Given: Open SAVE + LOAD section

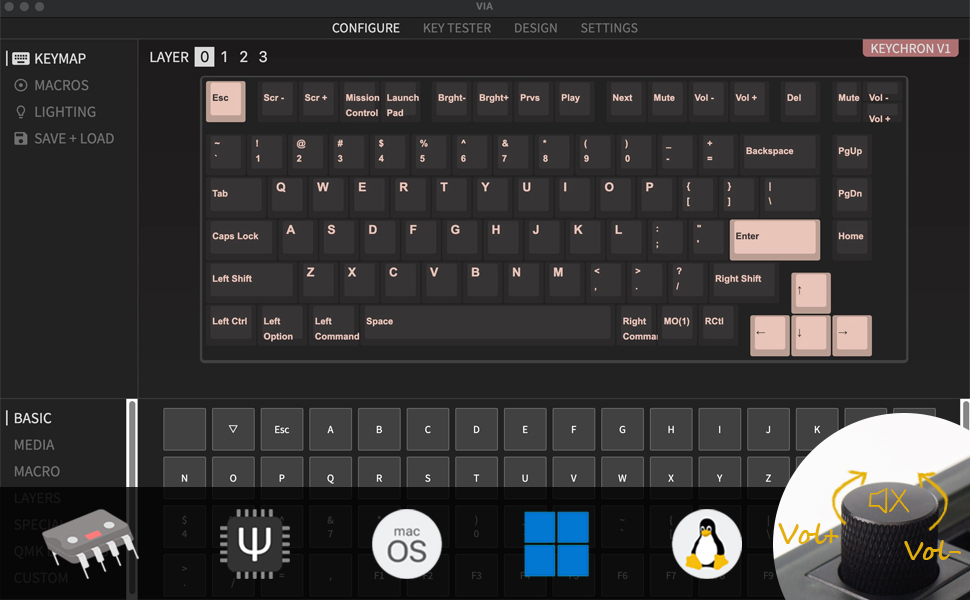Looking at the screenshot, I should click(64, 139).
